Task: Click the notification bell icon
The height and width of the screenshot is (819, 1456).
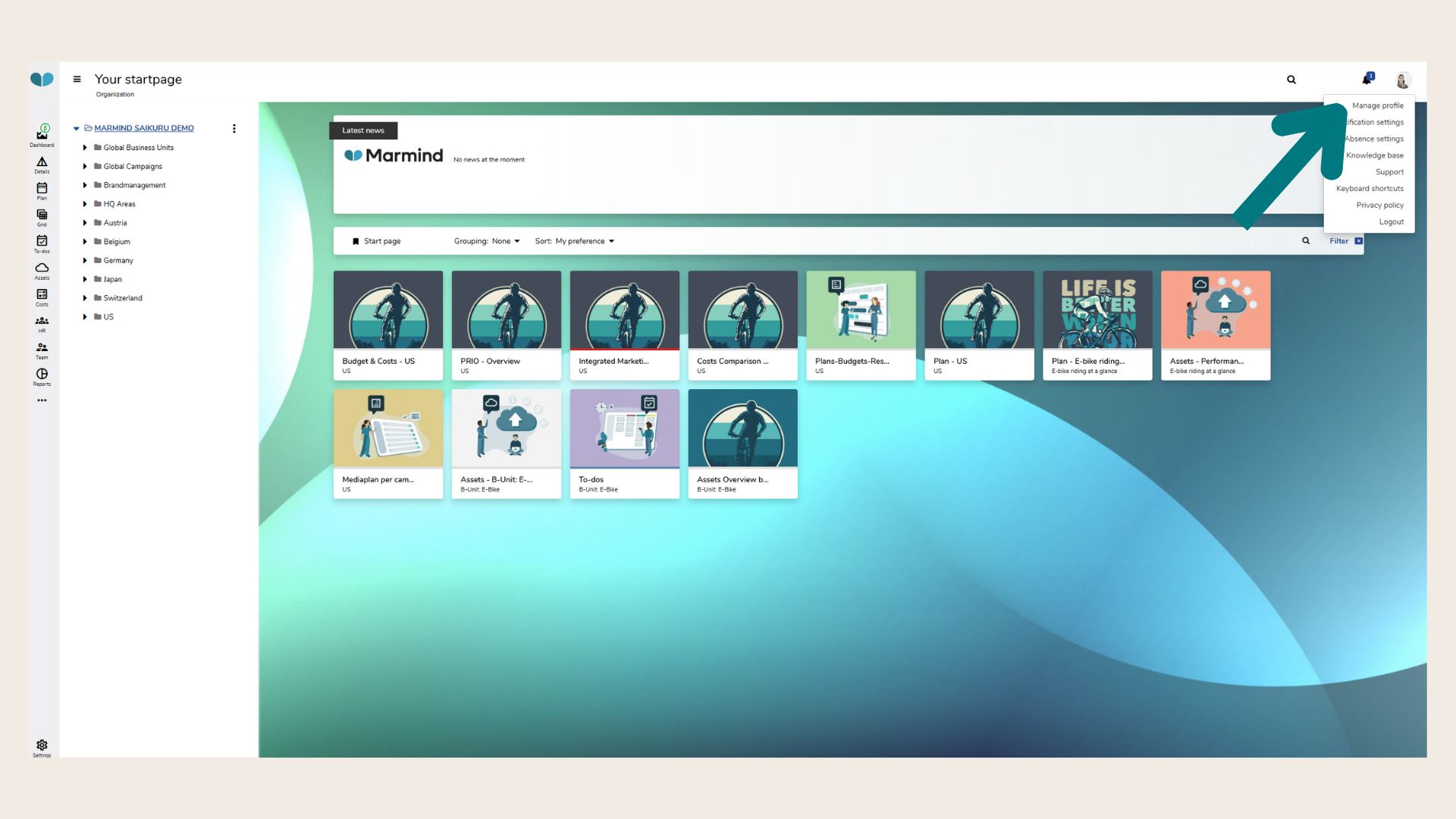Action: [1367, 79]
